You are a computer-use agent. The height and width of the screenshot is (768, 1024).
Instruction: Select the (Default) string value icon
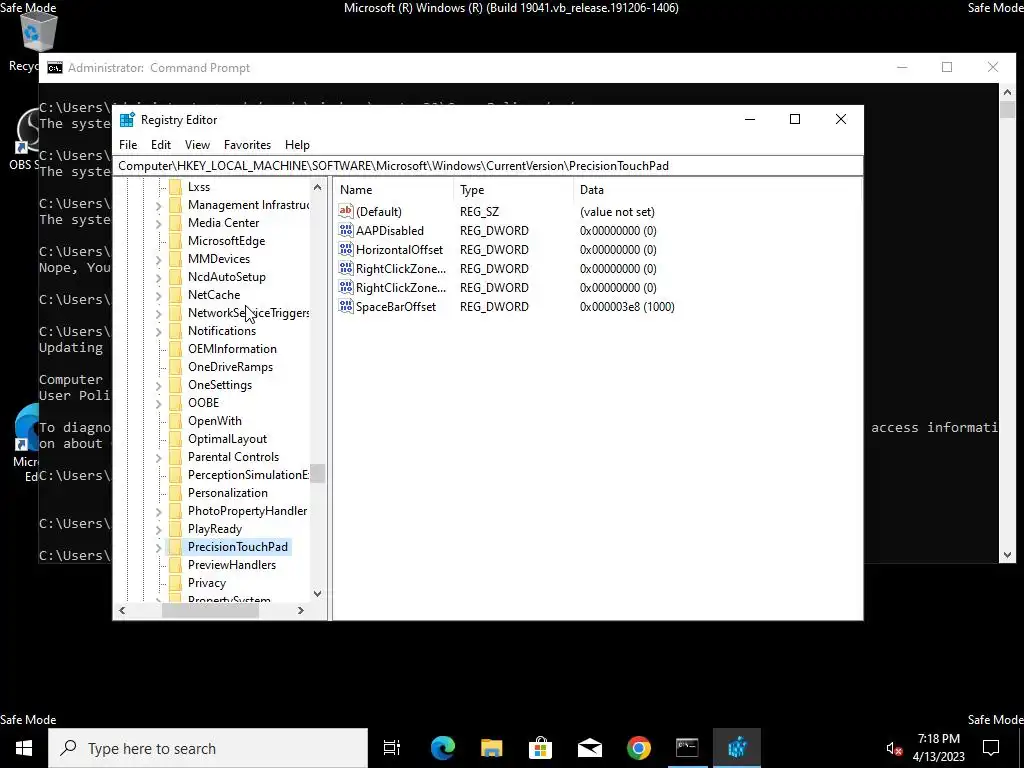coord(345,210)
